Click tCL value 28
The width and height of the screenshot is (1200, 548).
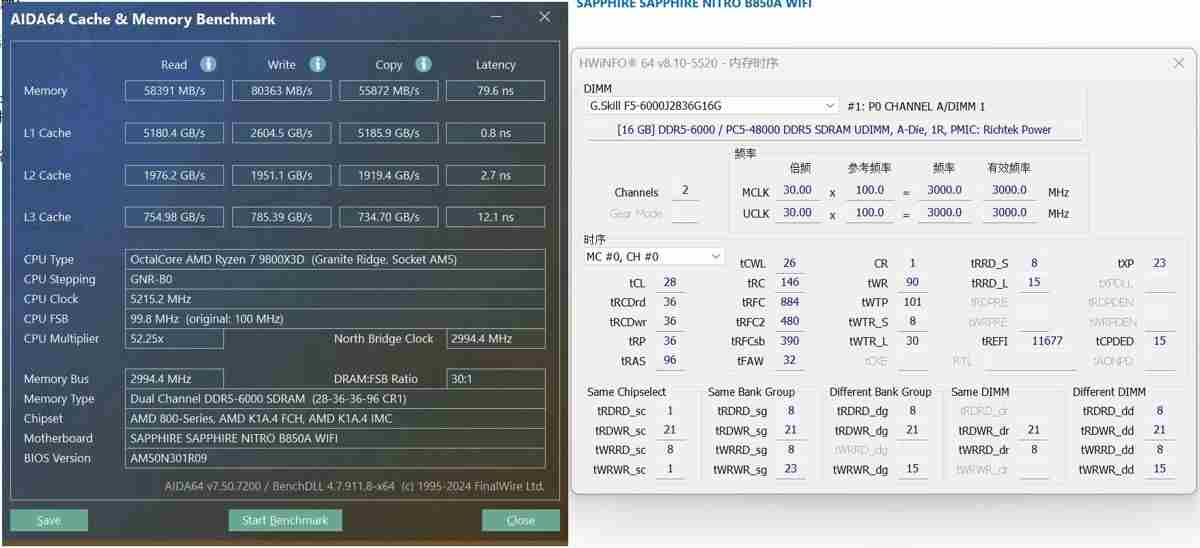click(670, 283)
